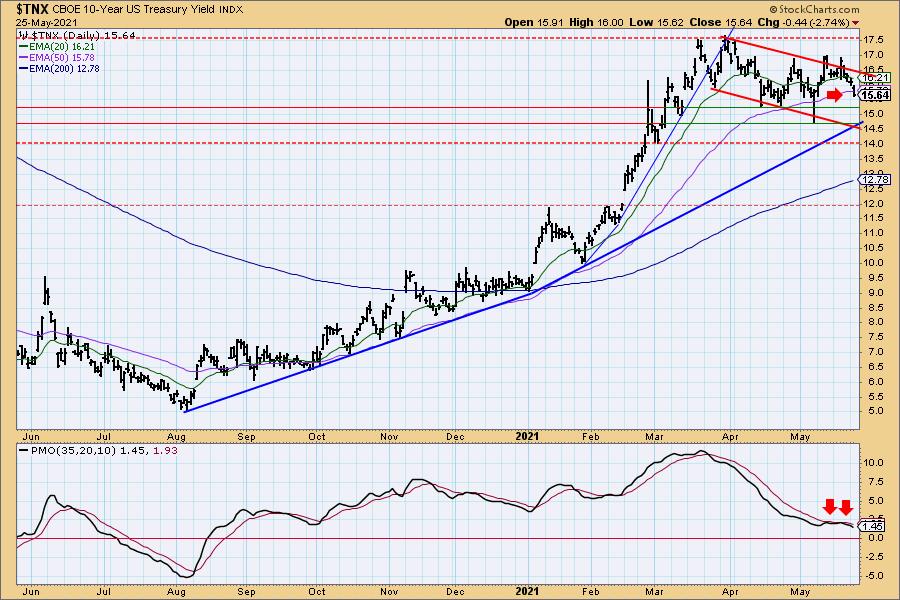900x600 pixels.
Task: Click 14.0 on the price y-axis
Action: (872, 144)
